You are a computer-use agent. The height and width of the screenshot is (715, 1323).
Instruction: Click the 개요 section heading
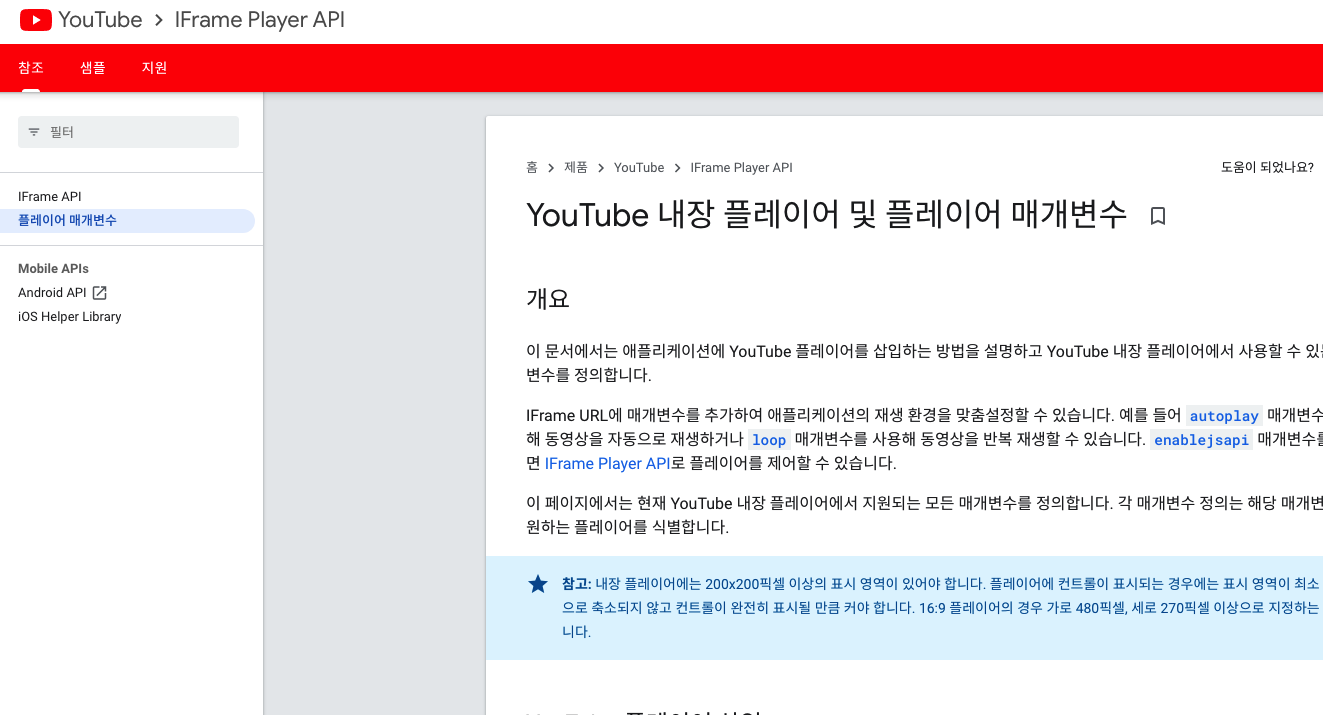tap(548, 298)
